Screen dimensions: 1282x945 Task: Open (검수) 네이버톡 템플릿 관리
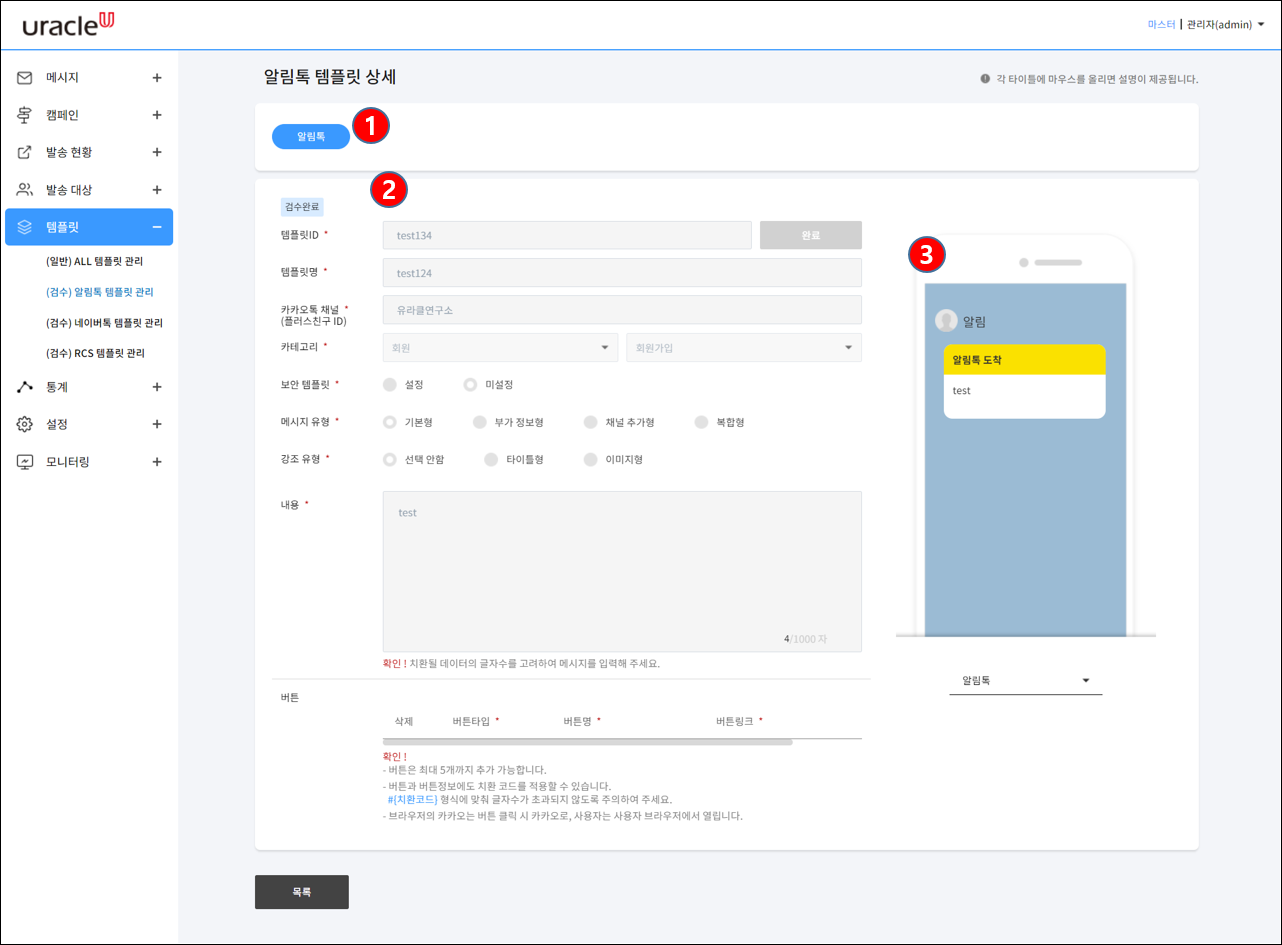[x=104, y=323]
